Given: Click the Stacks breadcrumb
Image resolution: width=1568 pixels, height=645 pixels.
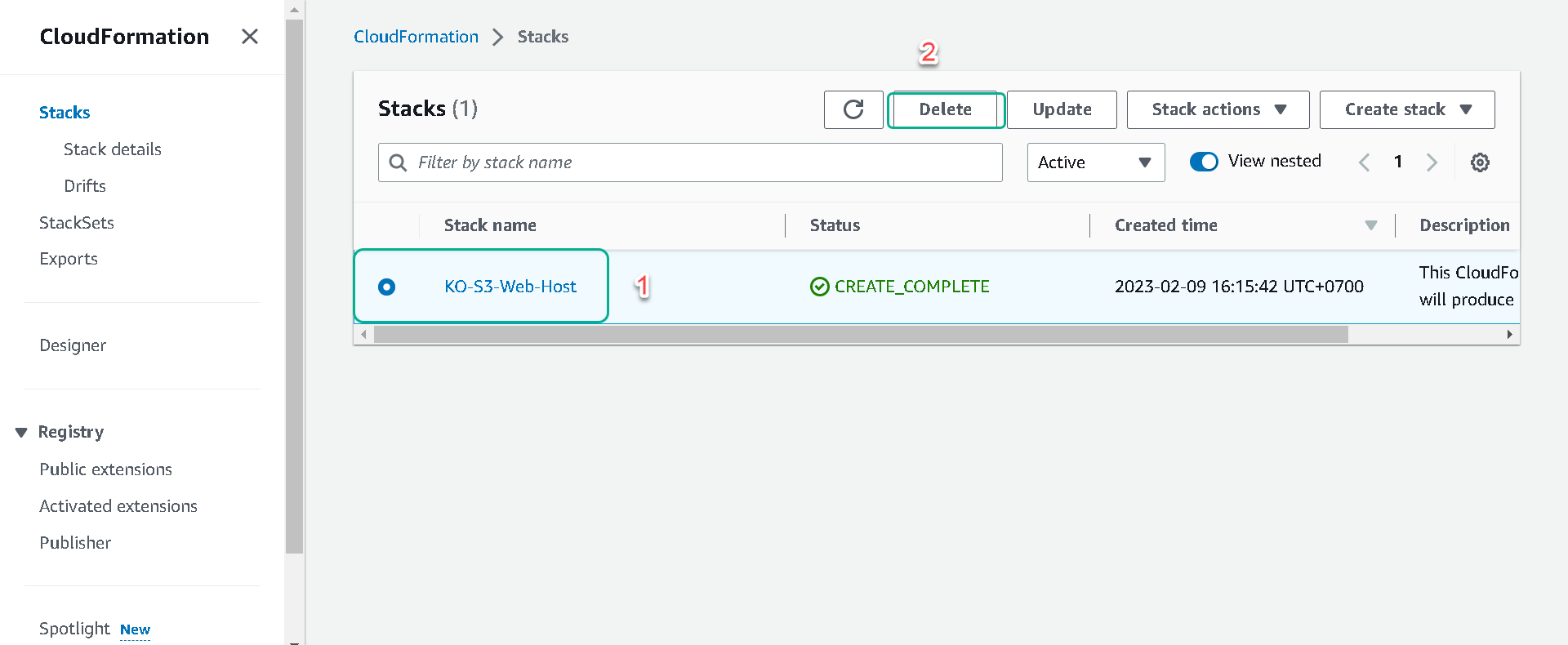Looking at the screenshot, I should pyautogui.click(x=543, y=37).
